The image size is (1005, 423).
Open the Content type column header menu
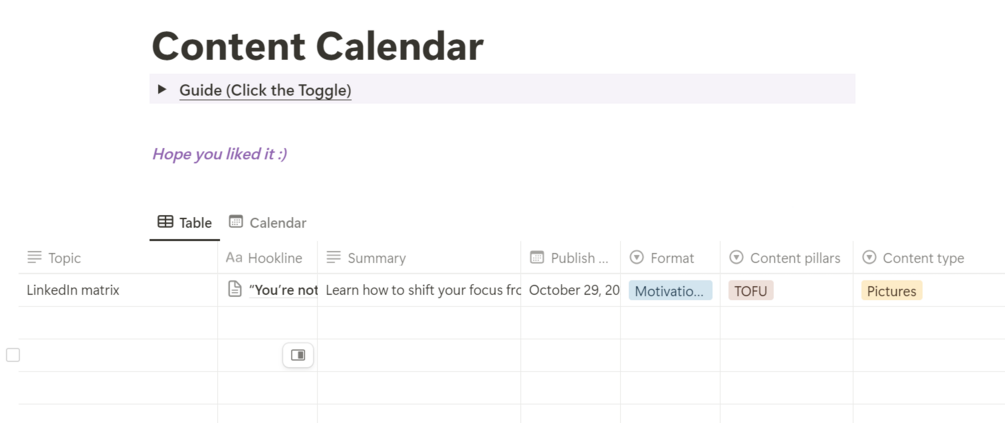point(912,258)
